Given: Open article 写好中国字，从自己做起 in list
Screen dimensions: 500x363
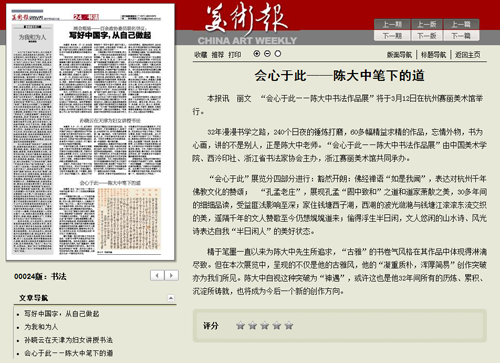Looking at the screenshot, I should click(62, 314).
